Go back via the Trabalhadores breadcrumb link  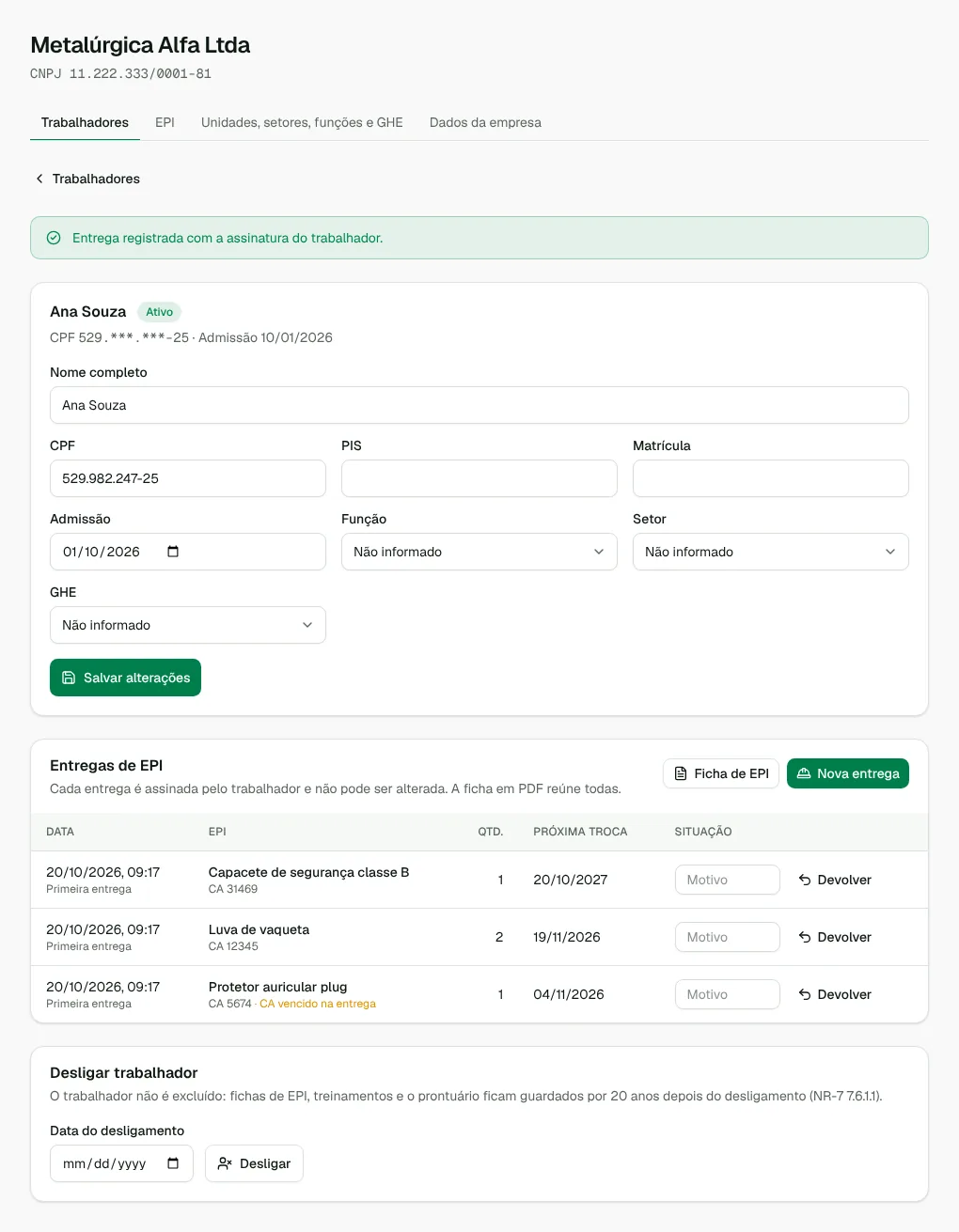tap(87, 179)
